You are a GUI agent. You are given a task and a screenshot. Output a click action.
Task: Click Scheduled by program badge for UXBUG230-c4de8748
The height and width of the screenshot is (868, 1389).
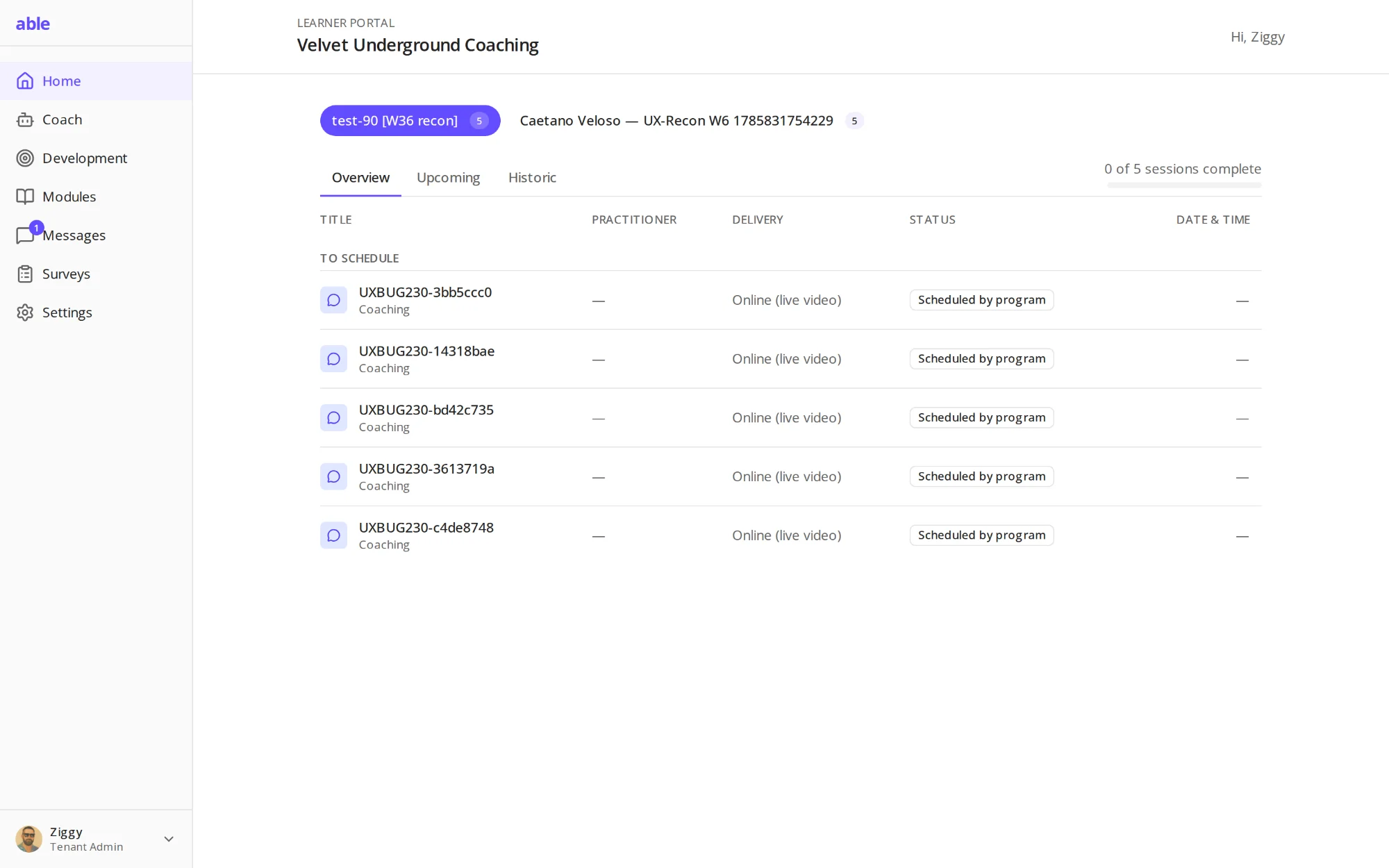[x=981, y=535]
